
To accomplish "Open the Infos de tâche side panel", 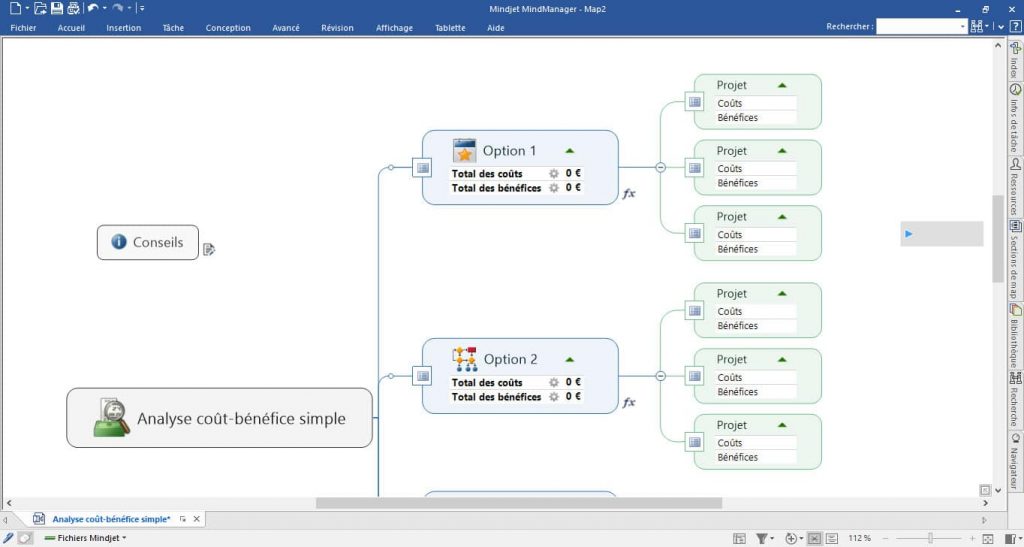I will coord(1015,118).
